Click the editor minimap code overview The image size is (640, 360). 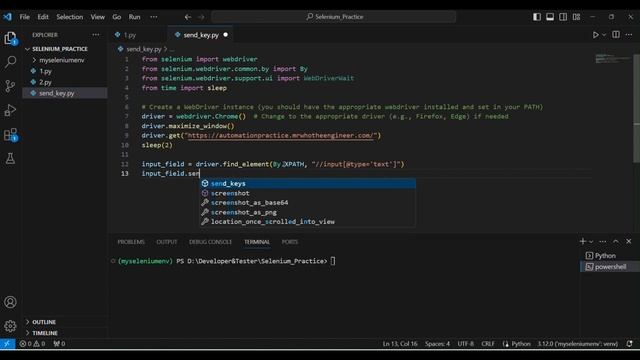pyautogui.click(x=612, y=58)
